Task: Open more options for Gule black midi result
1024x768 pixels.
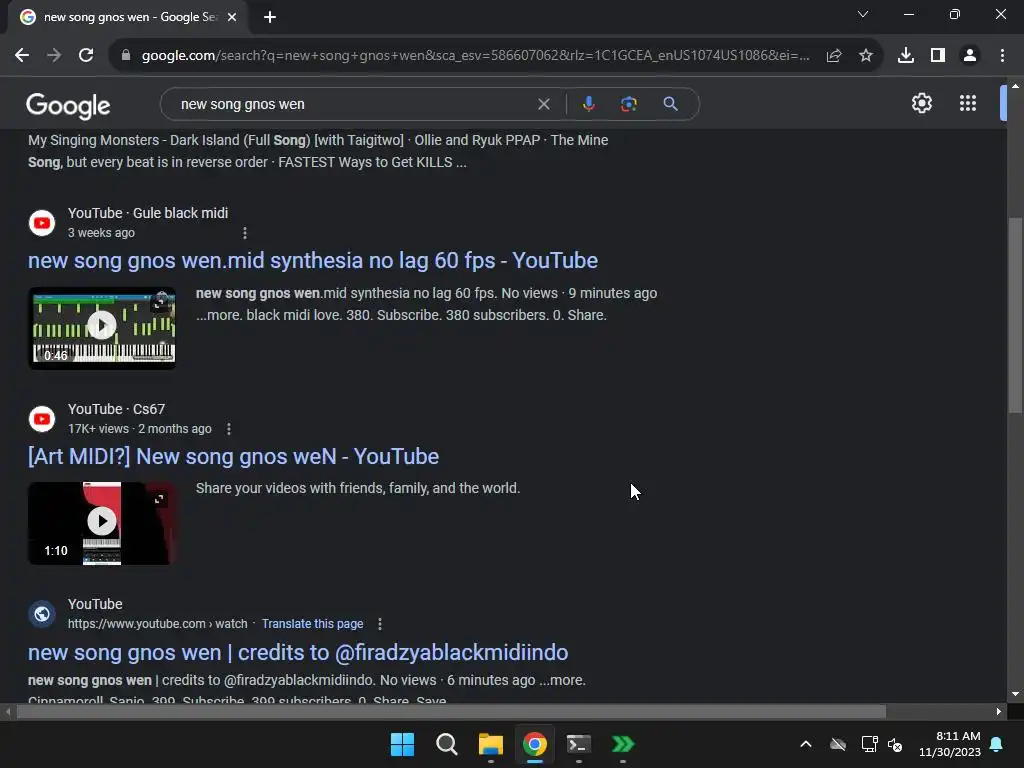Action: pos(245,233)
